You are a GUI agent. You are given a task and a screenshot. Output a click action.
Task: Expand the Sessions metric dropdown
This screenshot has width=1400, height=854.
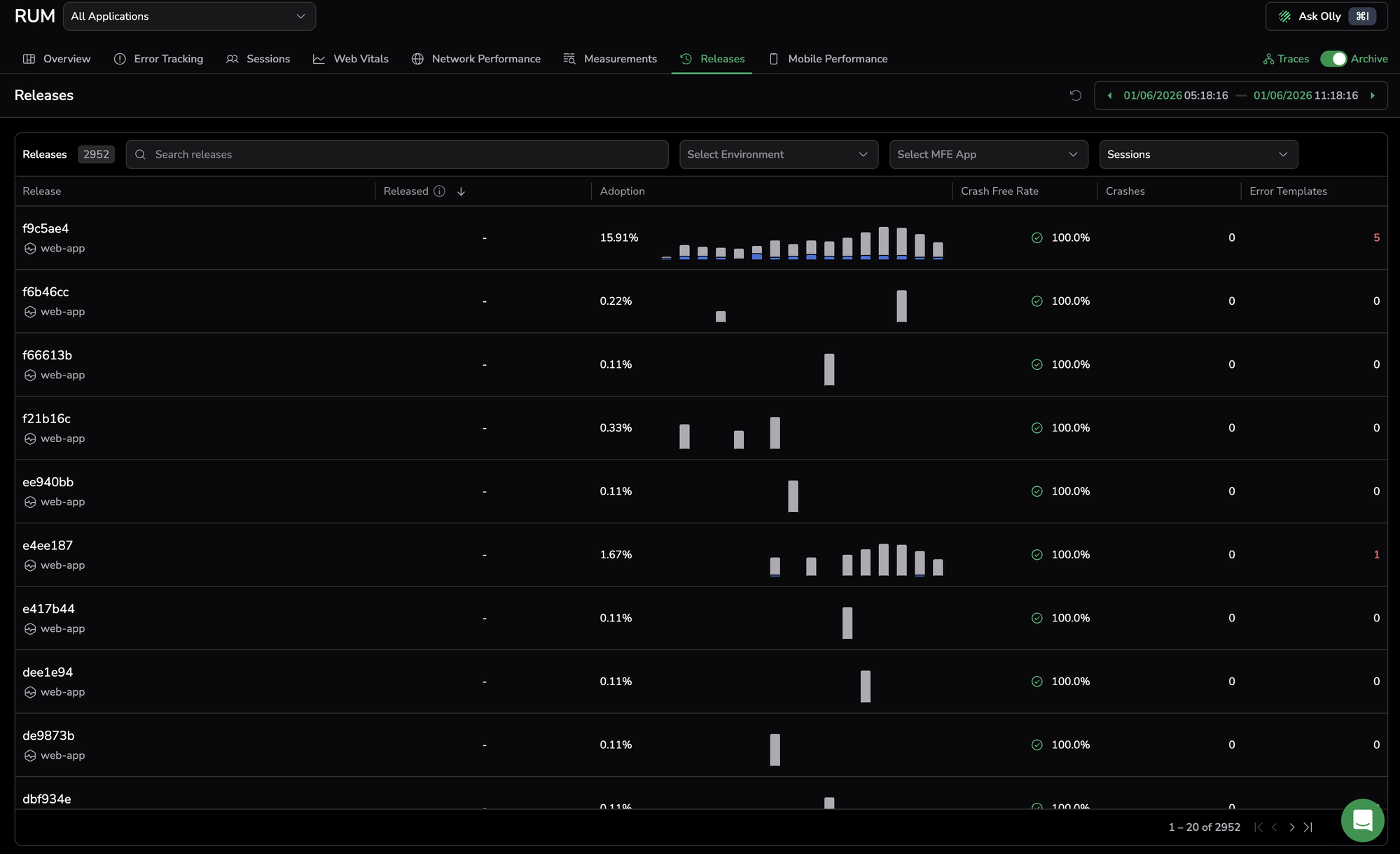[1199, 154]
